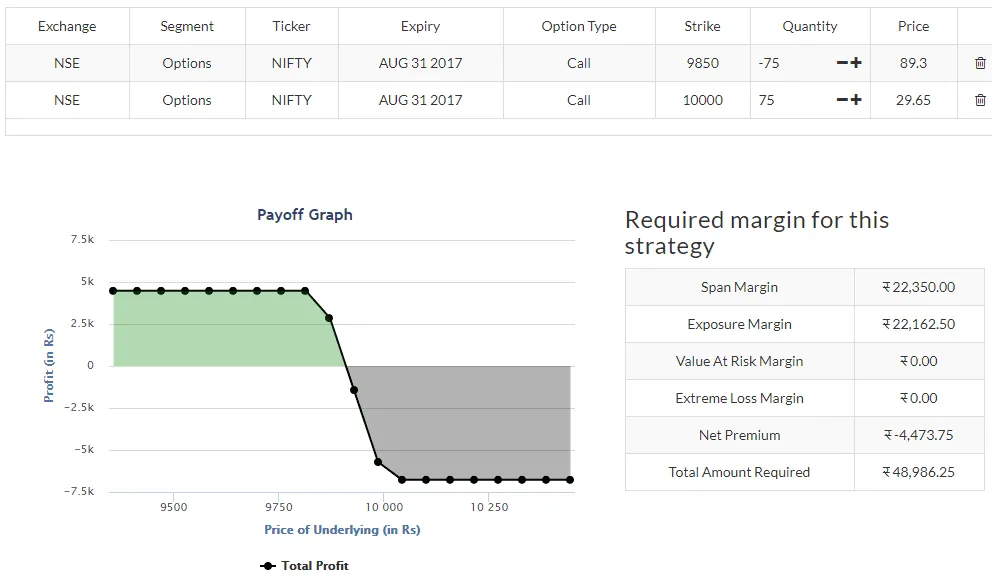The image size is (992, 578).
Task: Click the grey loss area of the graph
Action: 470,420
